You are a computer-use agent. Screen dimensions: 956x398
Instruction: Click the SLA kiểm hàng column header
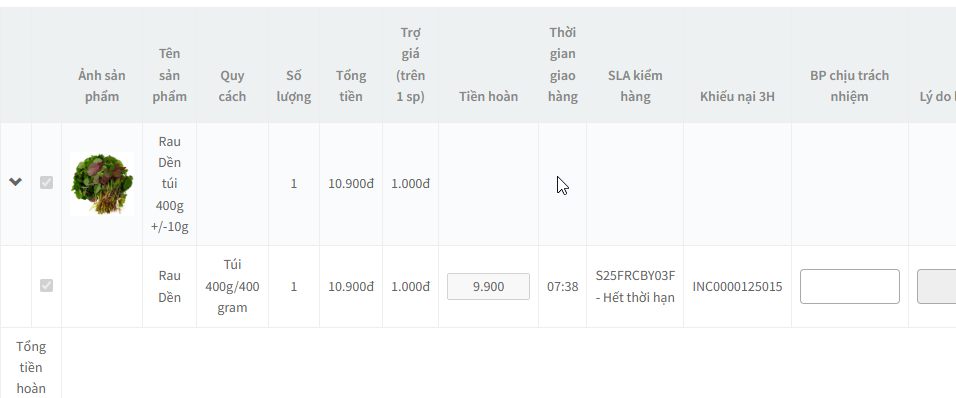pyautogui.click(x=635, y=86)
